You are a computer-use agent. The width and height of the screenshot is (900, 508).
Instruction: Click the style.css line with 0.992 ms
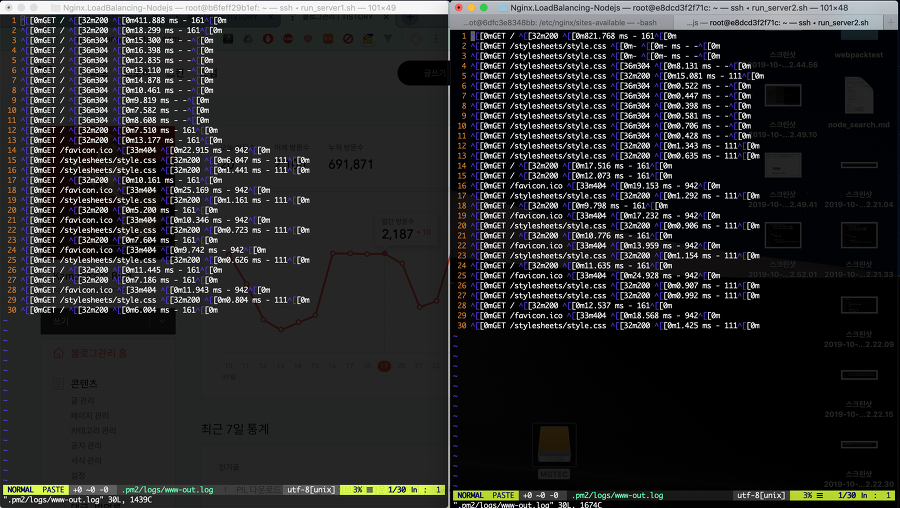tap(615, 296)
